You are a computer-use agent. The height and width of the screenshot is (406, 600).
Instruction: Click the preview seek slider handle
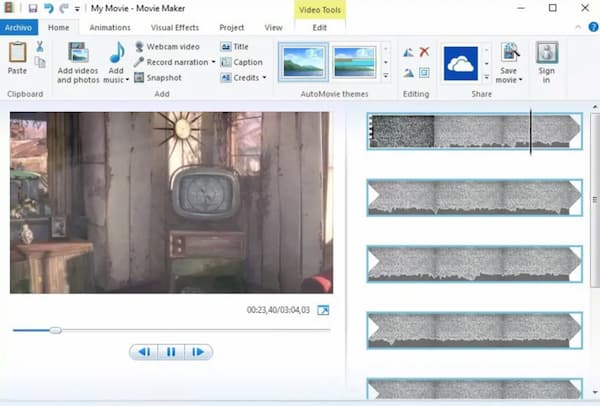click(55, 330)
